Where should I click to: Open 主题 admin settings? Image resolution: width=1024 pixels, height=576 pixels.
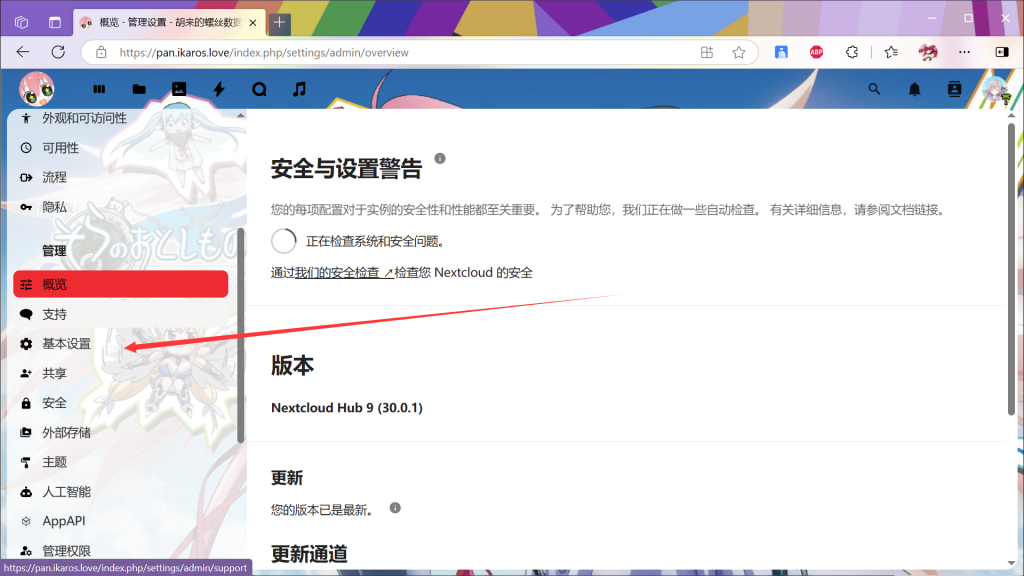pos(121,462)
